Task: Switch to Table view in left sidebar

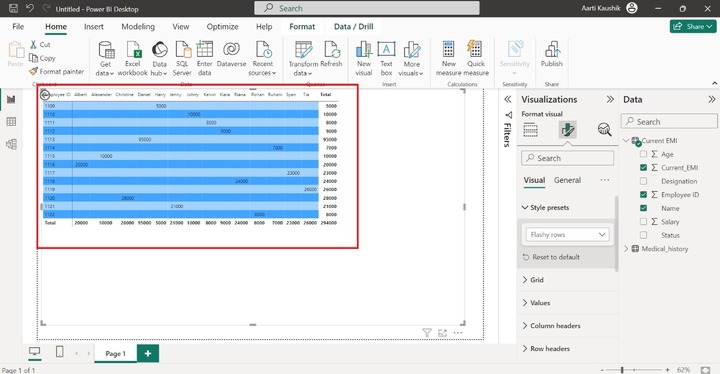Action: point(11,122)
